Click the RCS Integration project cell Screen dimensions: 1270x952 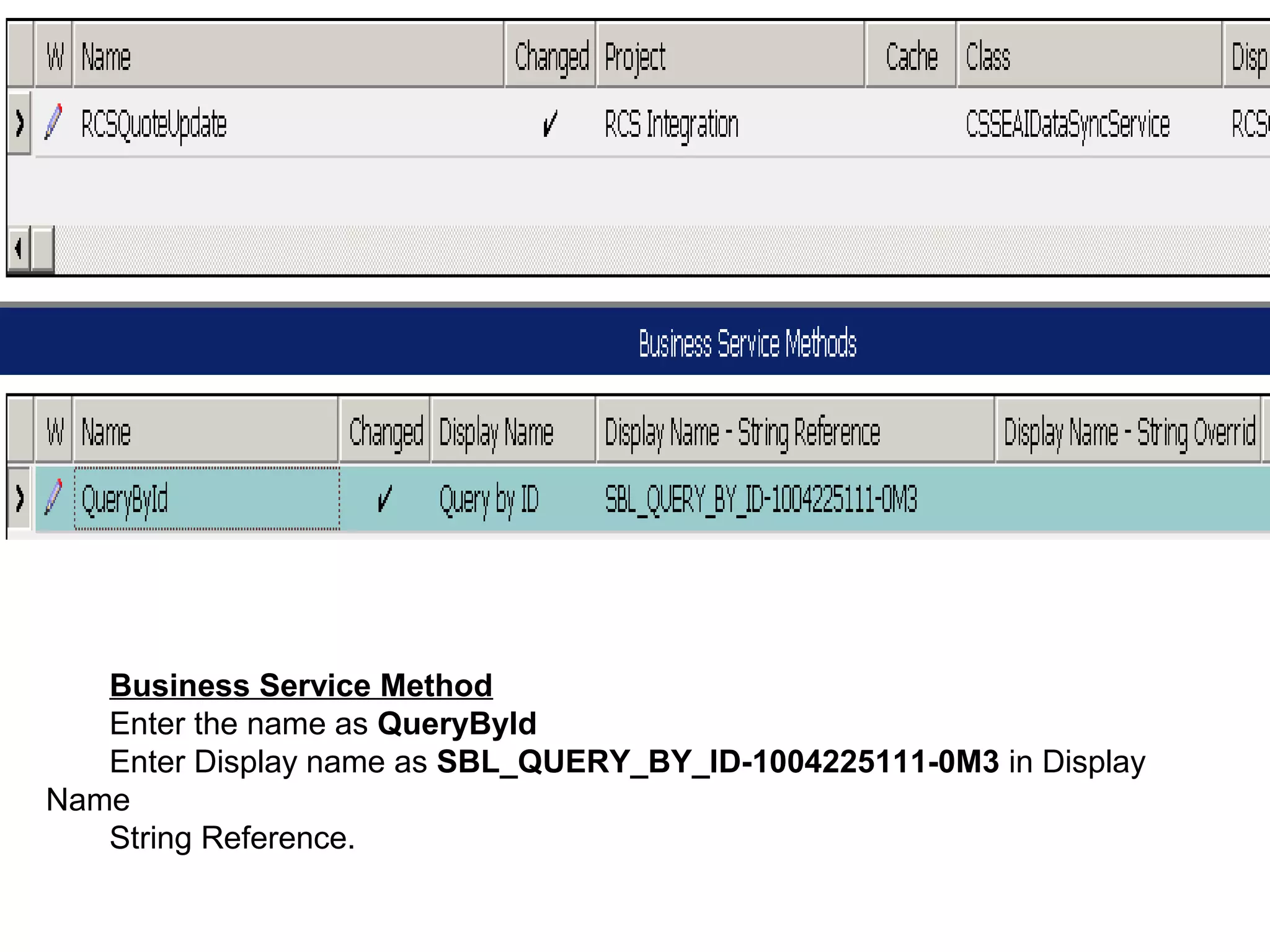click(730, 123)
